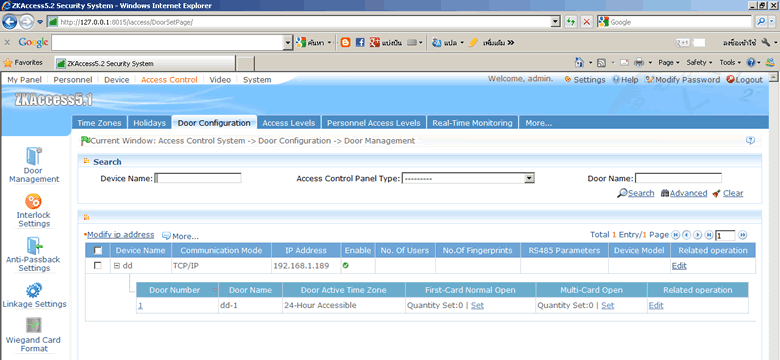Click the red Stop loading icon
780x360 pixels.
coord(587,22)
